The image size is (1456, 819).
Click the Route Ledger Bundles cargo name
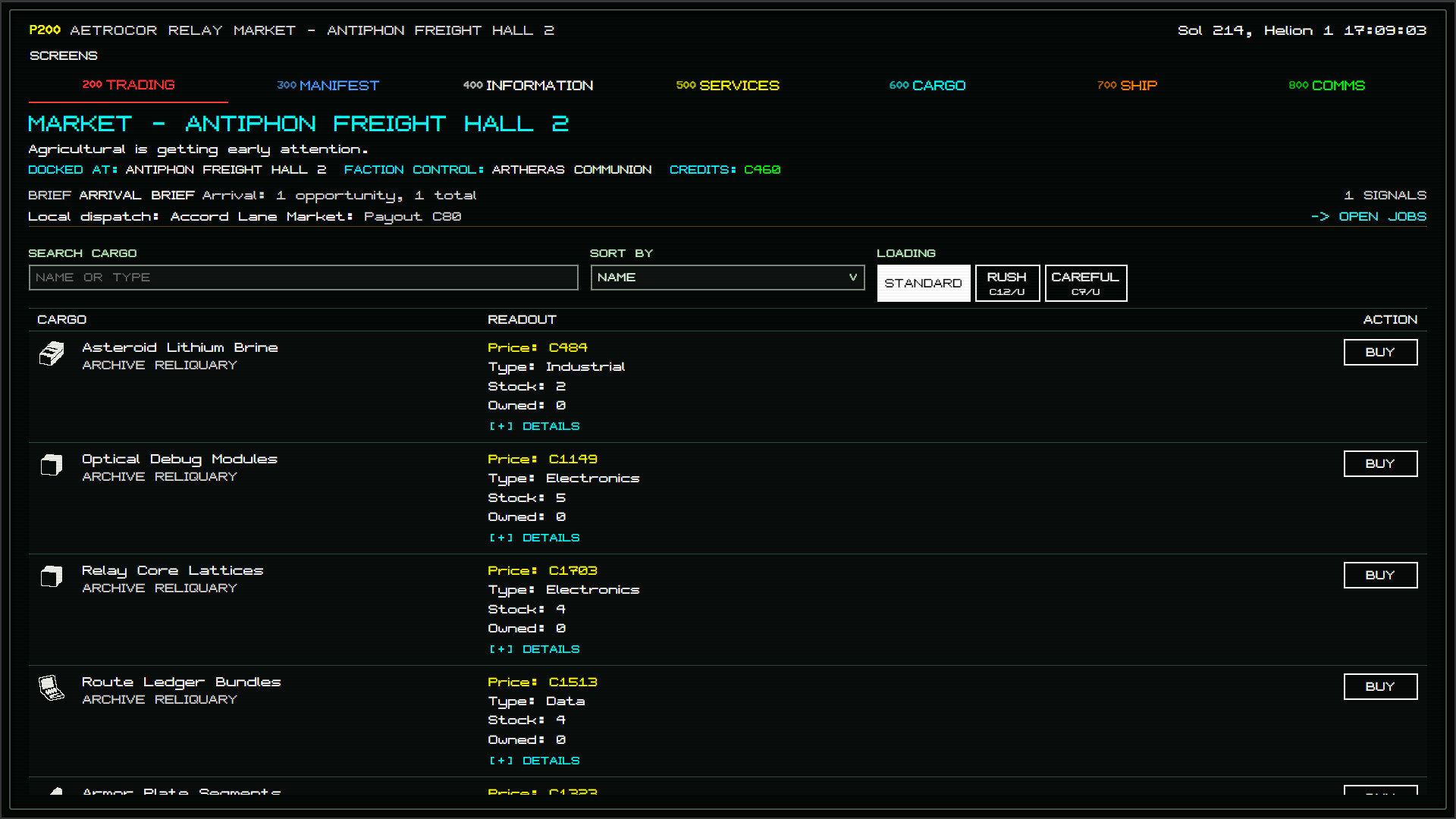tap(181, 682)
